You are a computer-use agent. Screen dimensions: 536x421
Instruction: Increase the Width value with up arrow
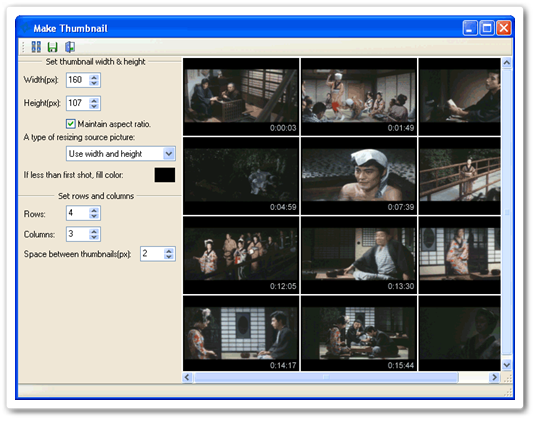[x=94, y=77]
